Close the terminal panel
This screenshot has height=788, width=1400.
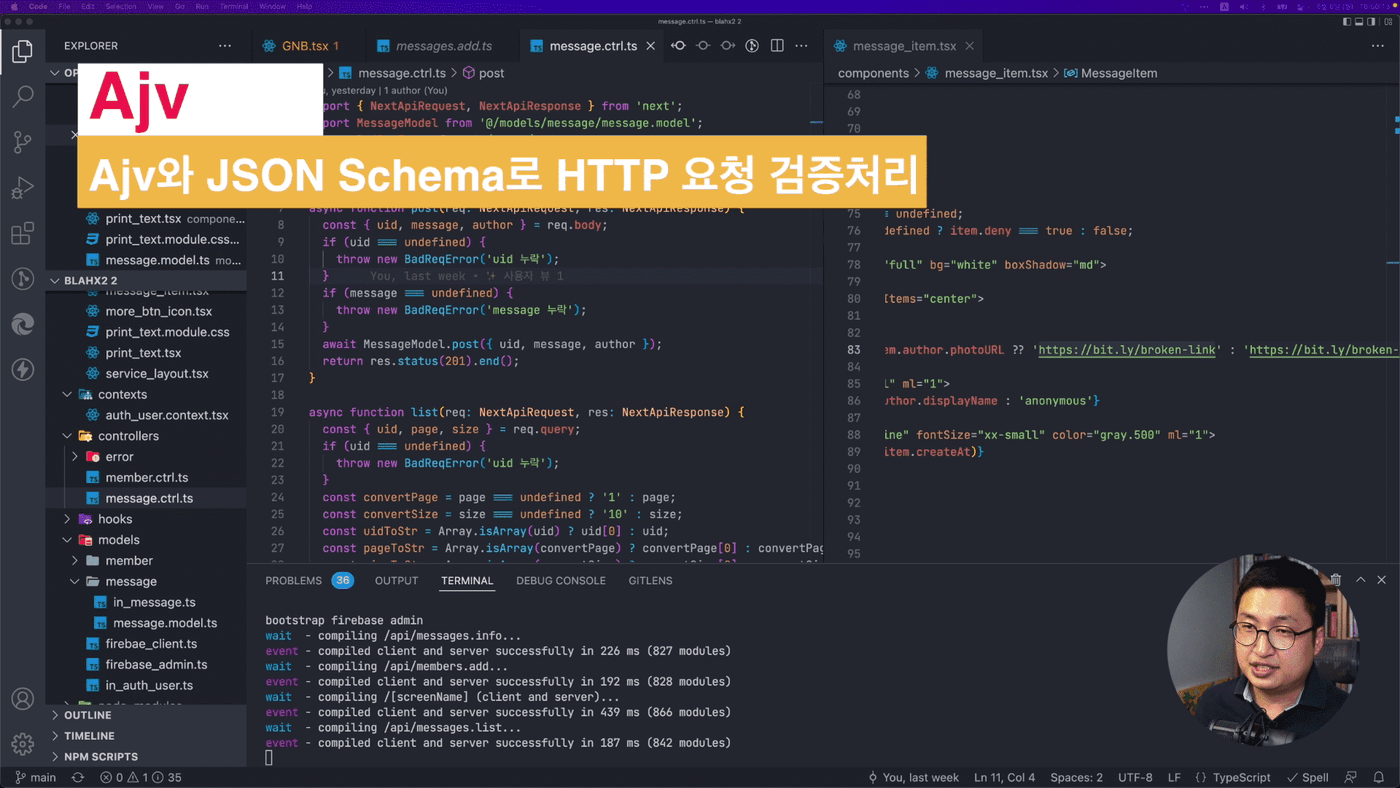(x=1382, y=580)
